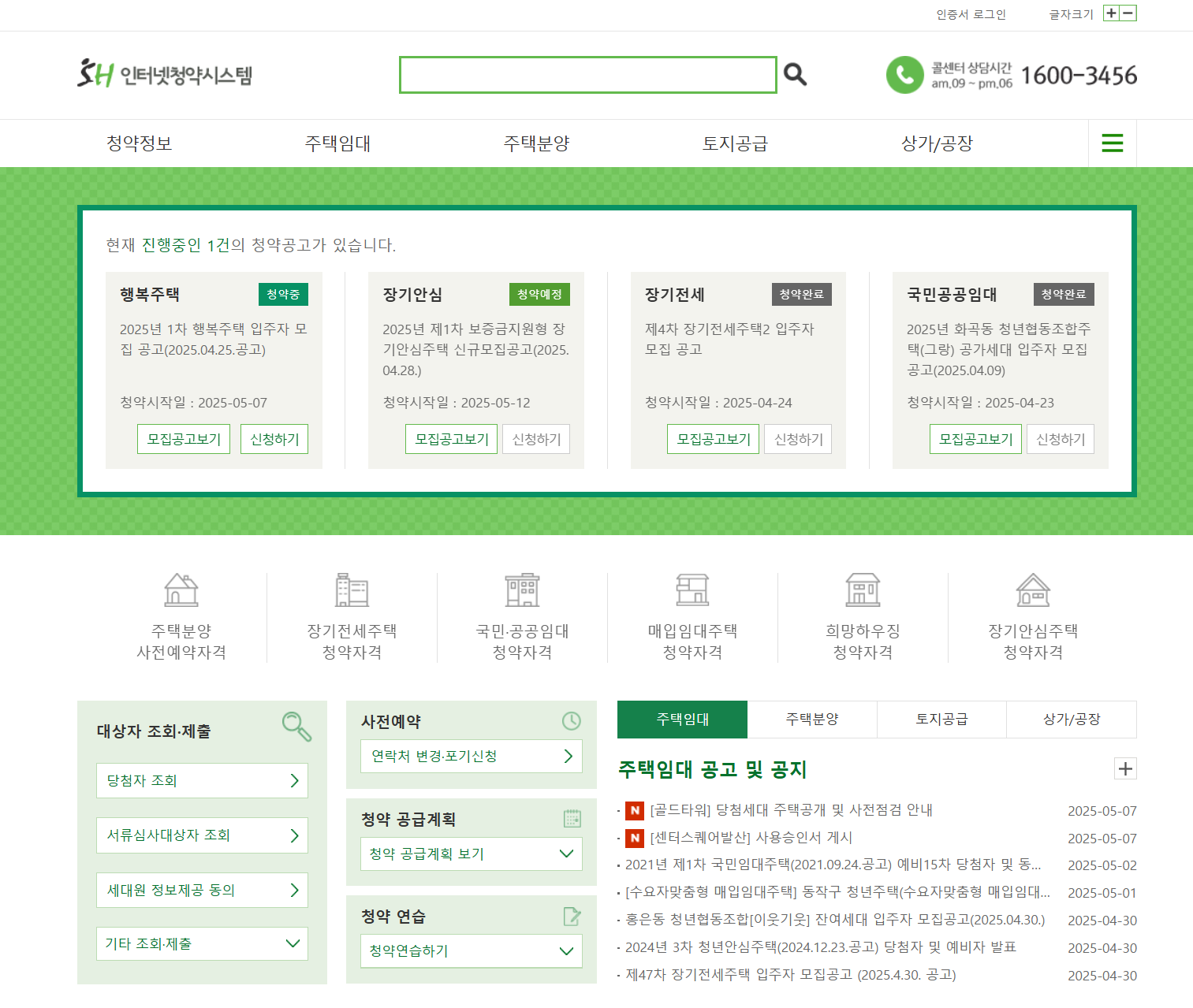Open 장기안심주택 청약자격 icon

pyautogui.click(x=1033, y=590)
